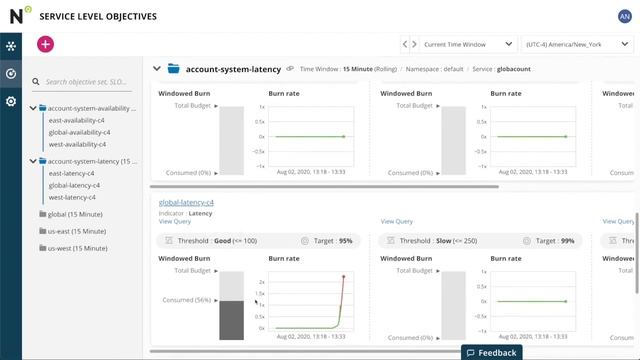This screenshot has height=360, width=640.
Task: Click target icon beside Target 99%
Action: [527, 241]
